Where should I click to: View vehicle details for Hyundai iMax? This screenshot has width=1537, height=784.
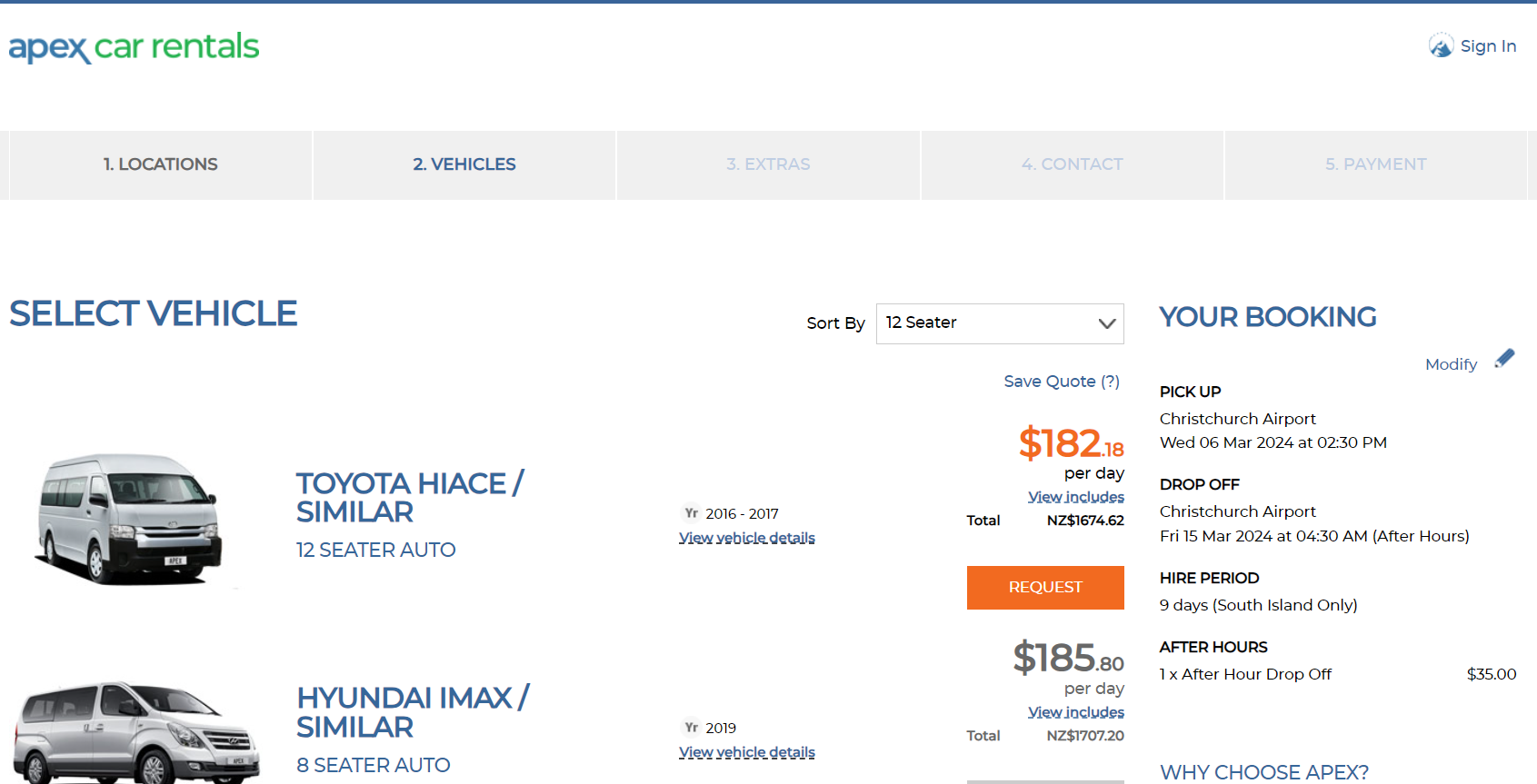[747, 752]
